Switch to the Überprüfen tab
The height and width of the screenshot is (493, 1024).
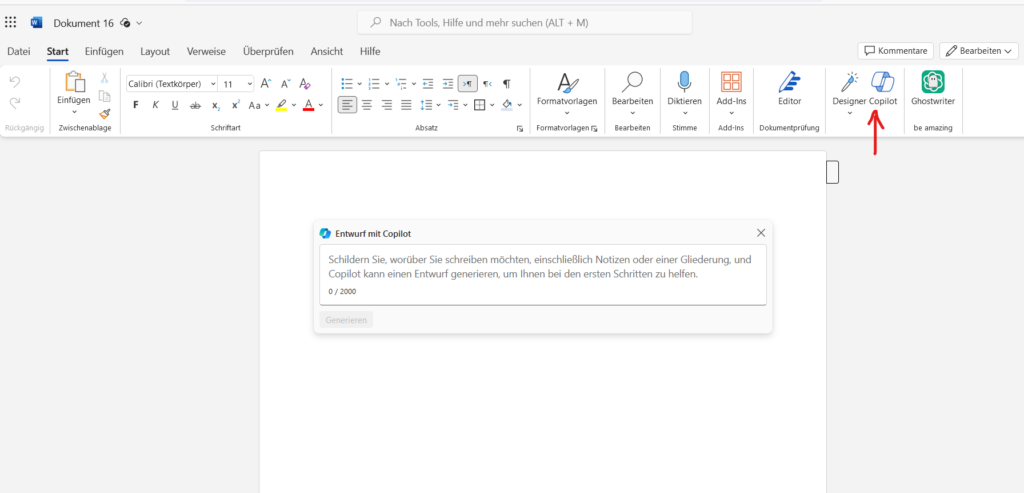click(x=268, y=51)
